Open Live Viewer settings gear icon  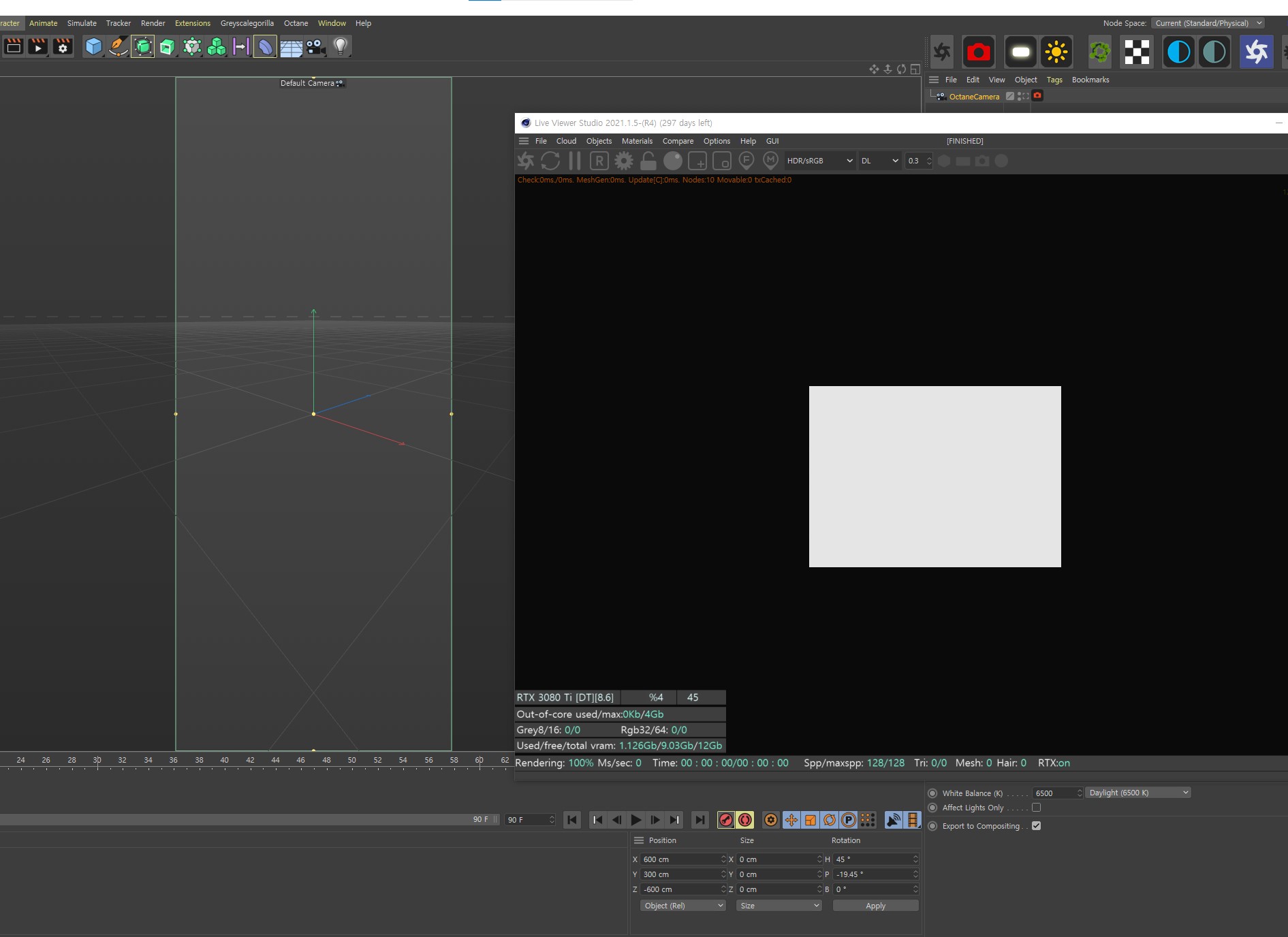pyautogui.click(x=623, y=161)
